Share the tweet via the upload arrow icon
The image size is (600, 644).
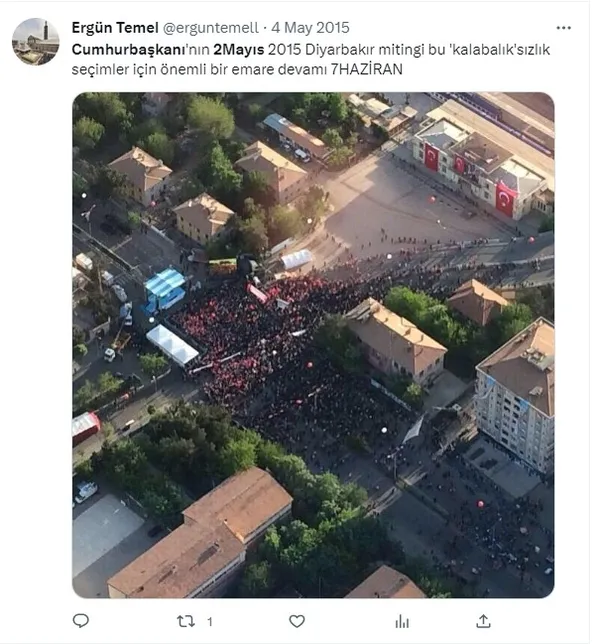[483, 621]
